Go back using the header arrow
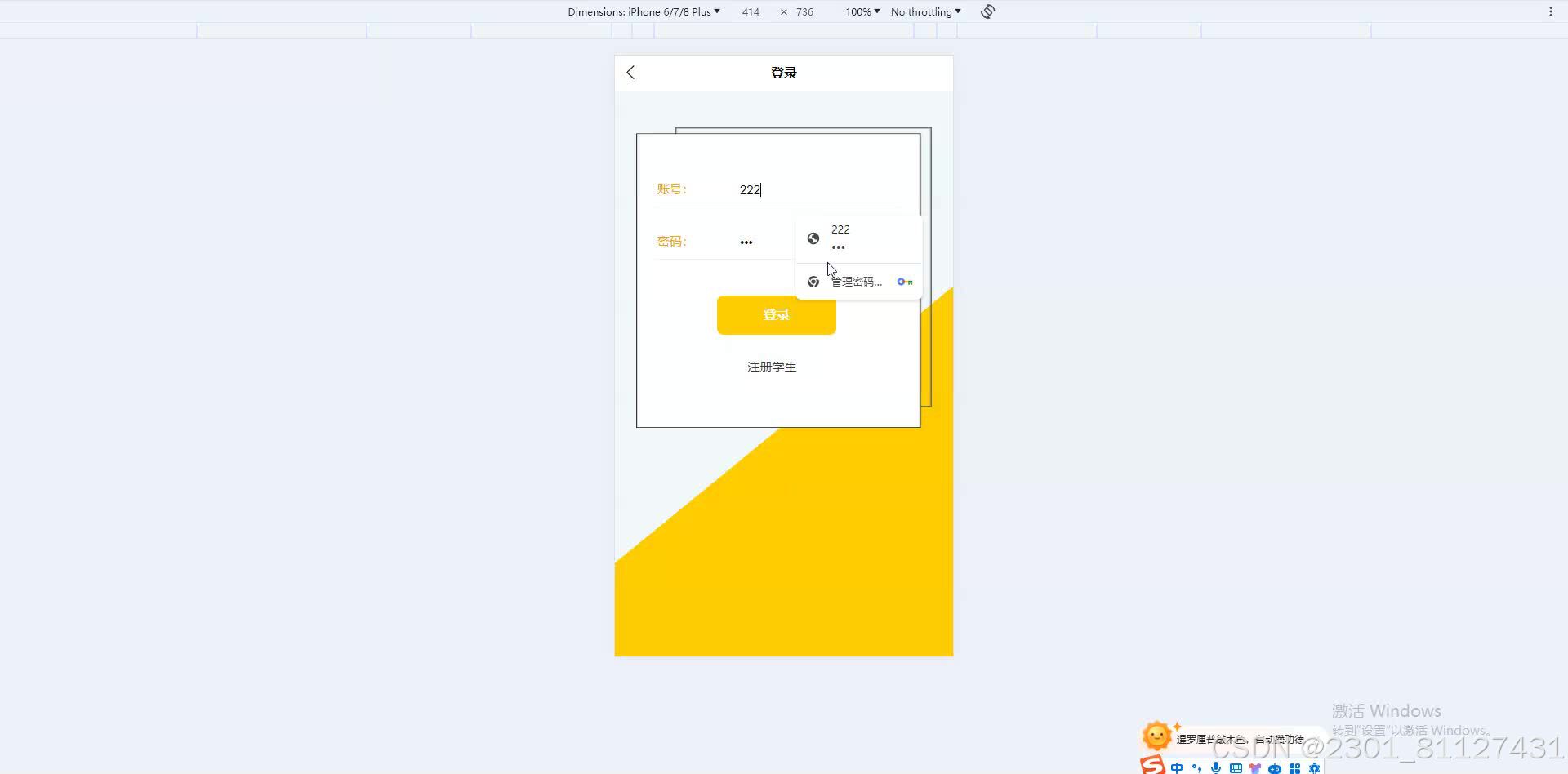 630,73
